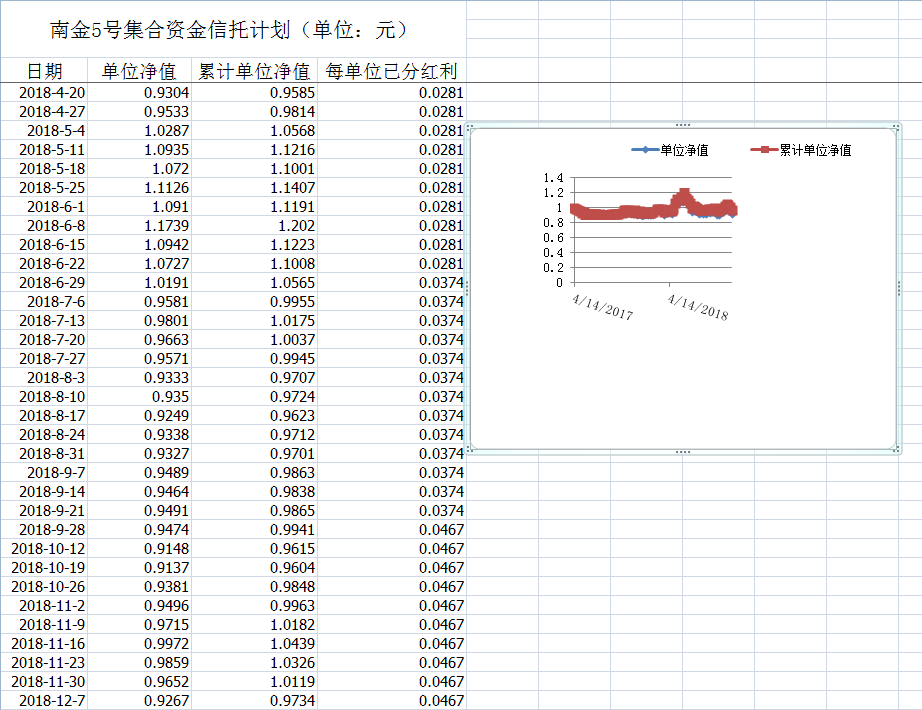The width and height of the screenshot is (922, 710).
Task: Select cell with value 1.0565
Action: (254, 282)
